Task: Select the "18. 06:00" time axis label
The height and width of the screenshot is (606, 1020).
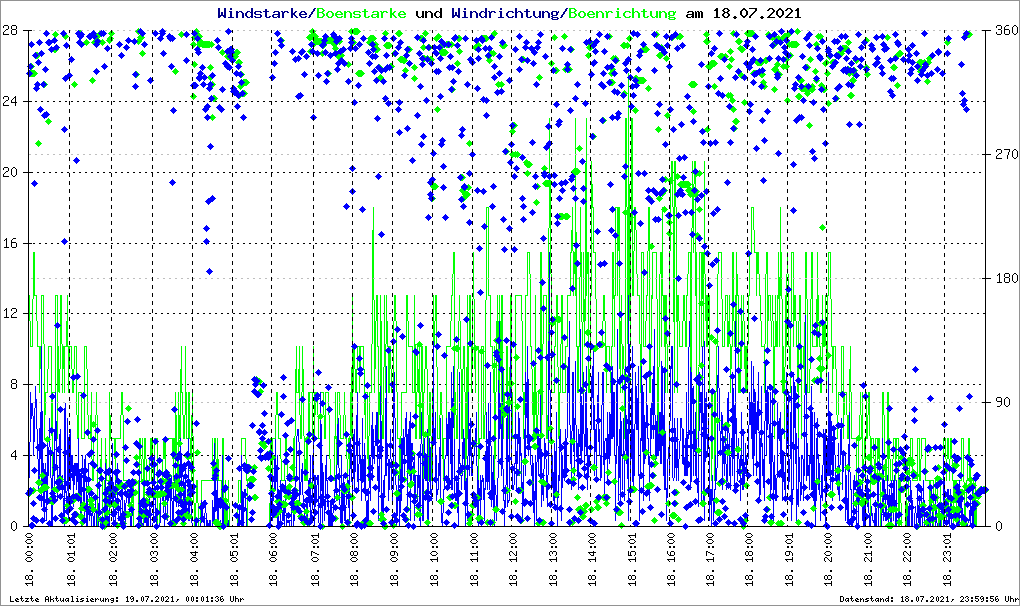Action: point(273,559)
